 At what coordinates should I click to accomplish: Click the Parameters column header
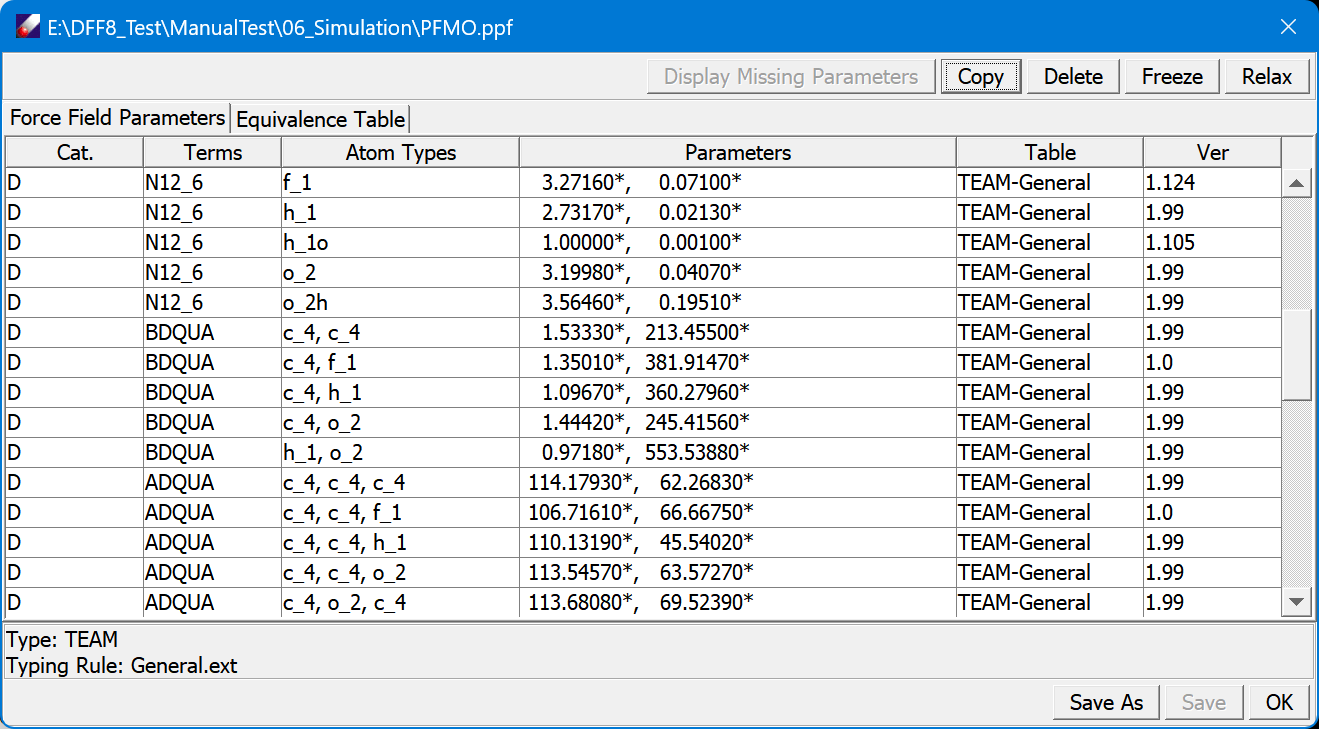[736, 152]
